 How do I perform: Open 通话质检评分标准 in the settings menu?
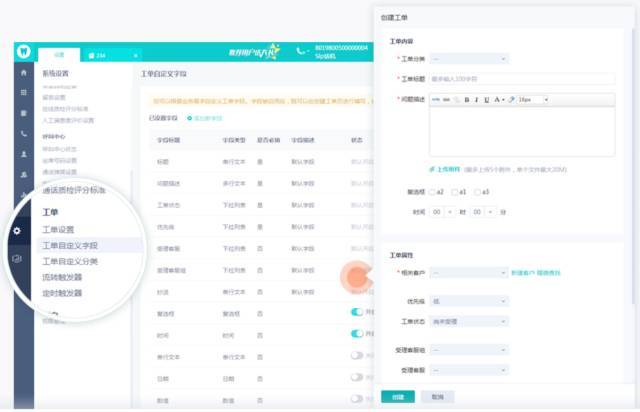coord(74,190)
